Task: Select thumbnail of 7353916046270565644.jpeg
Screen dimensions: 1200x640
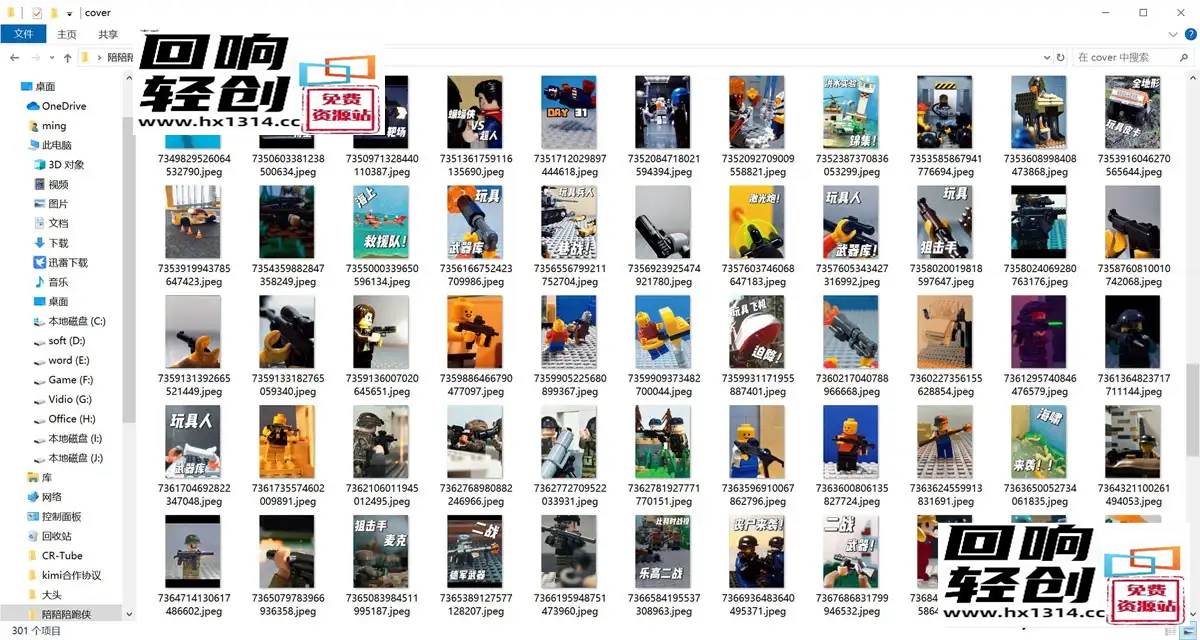Action: pyautogui.click(x=1133, y=112)
